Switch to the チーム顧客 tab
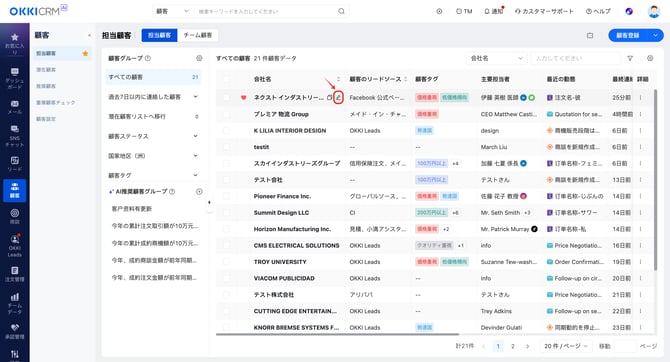This screenshot has width=670, height=362. 198,35
